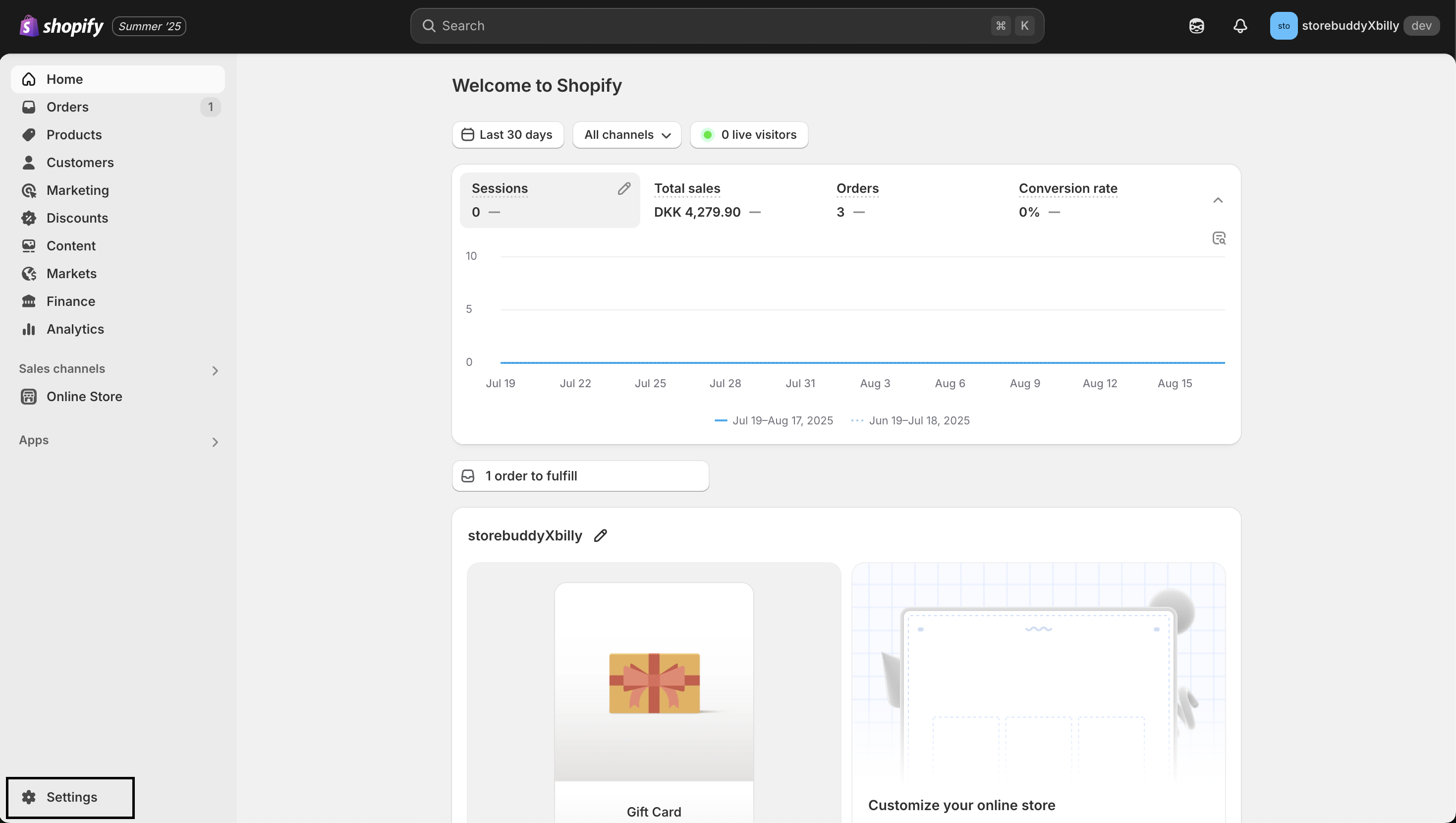1456x823 pixels.
Task: Open the Products section
Action: click(x=117, y=135)
